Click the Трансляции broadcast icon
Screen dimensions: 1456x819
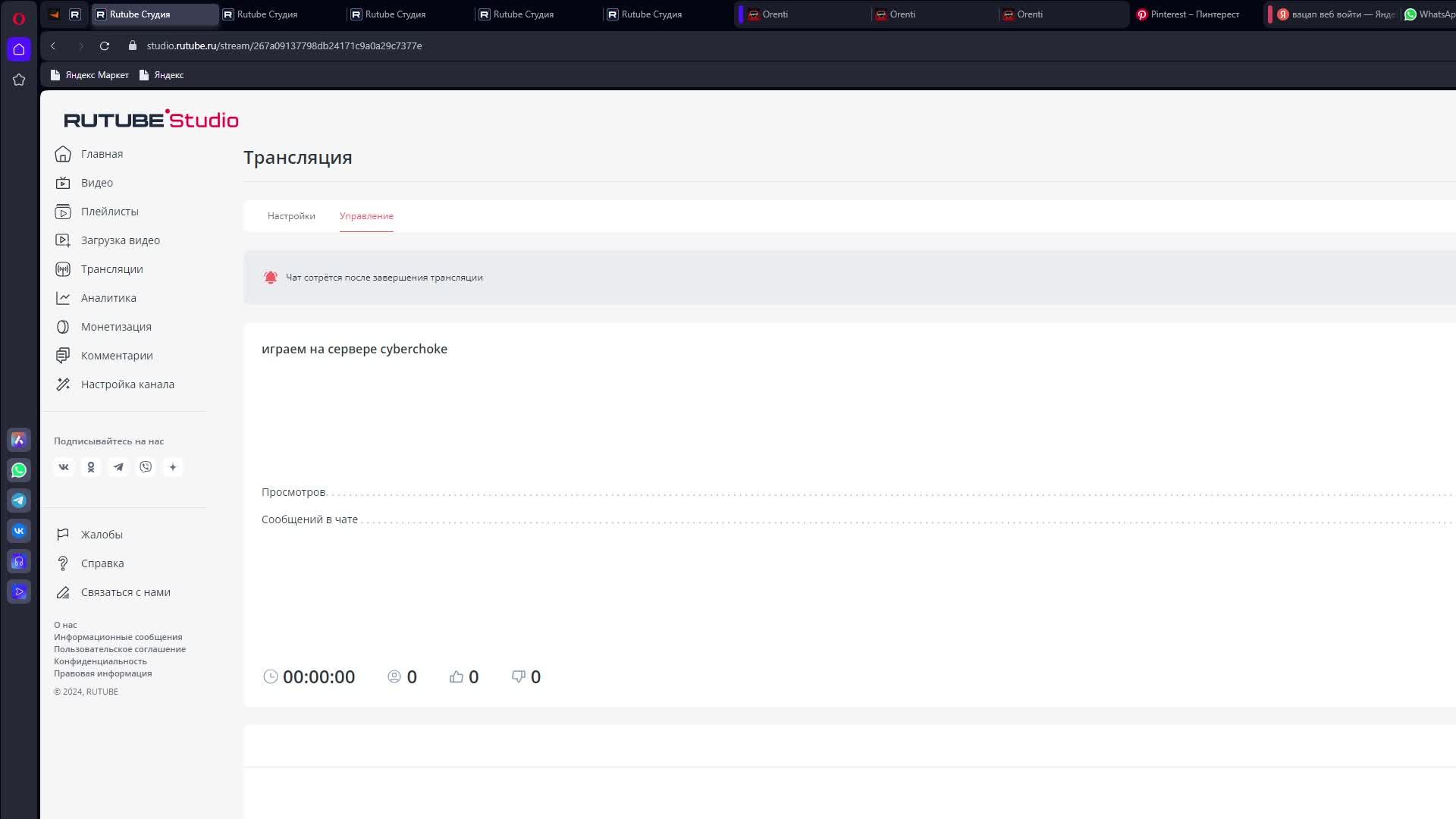63,269
